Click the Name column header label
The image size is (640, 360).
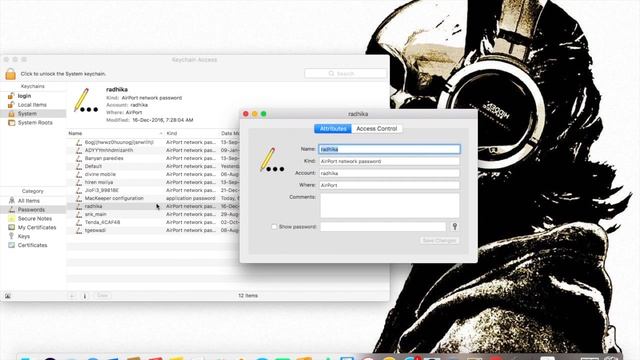(x=76, y=133)
